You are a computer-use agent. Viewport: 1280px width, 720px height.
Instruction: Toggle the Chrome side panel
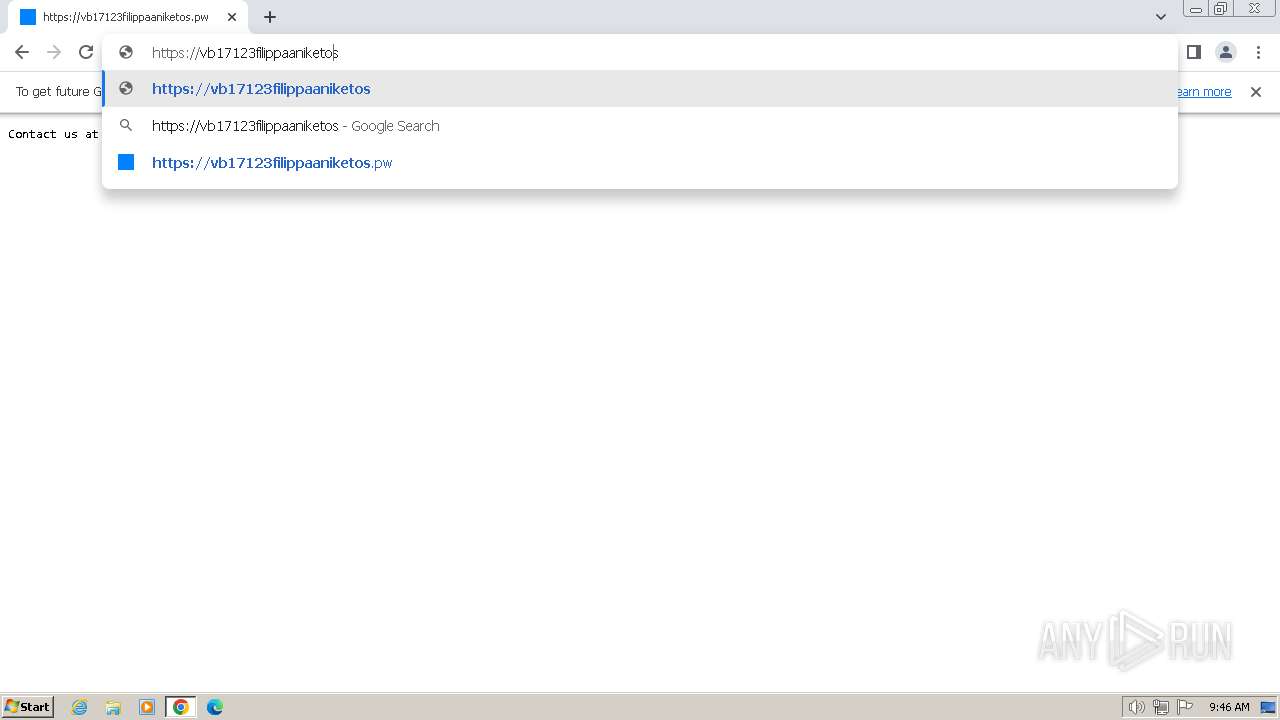pos(1193,52)
